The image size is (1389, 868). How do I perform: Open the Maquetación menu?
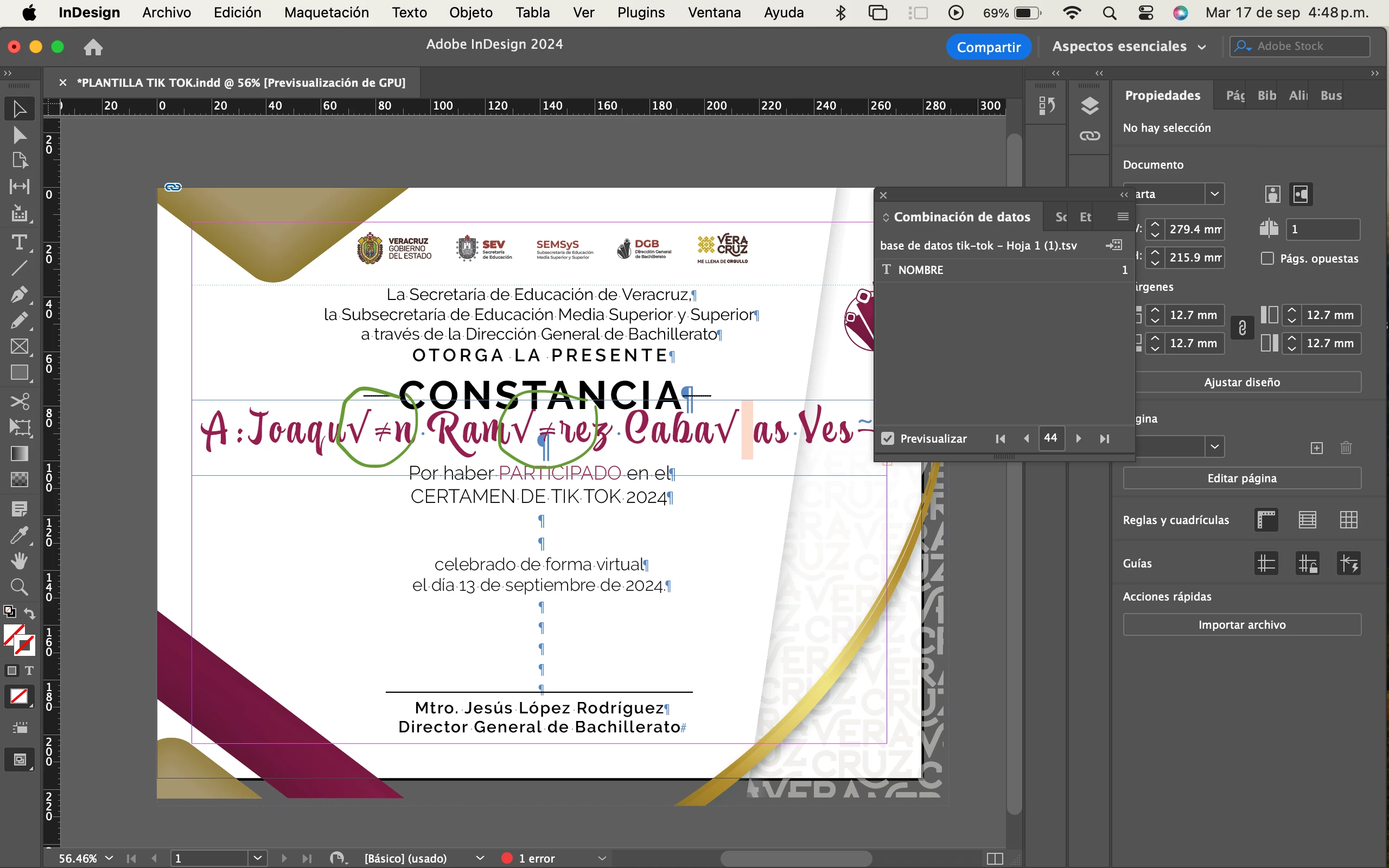pos(326,12)
